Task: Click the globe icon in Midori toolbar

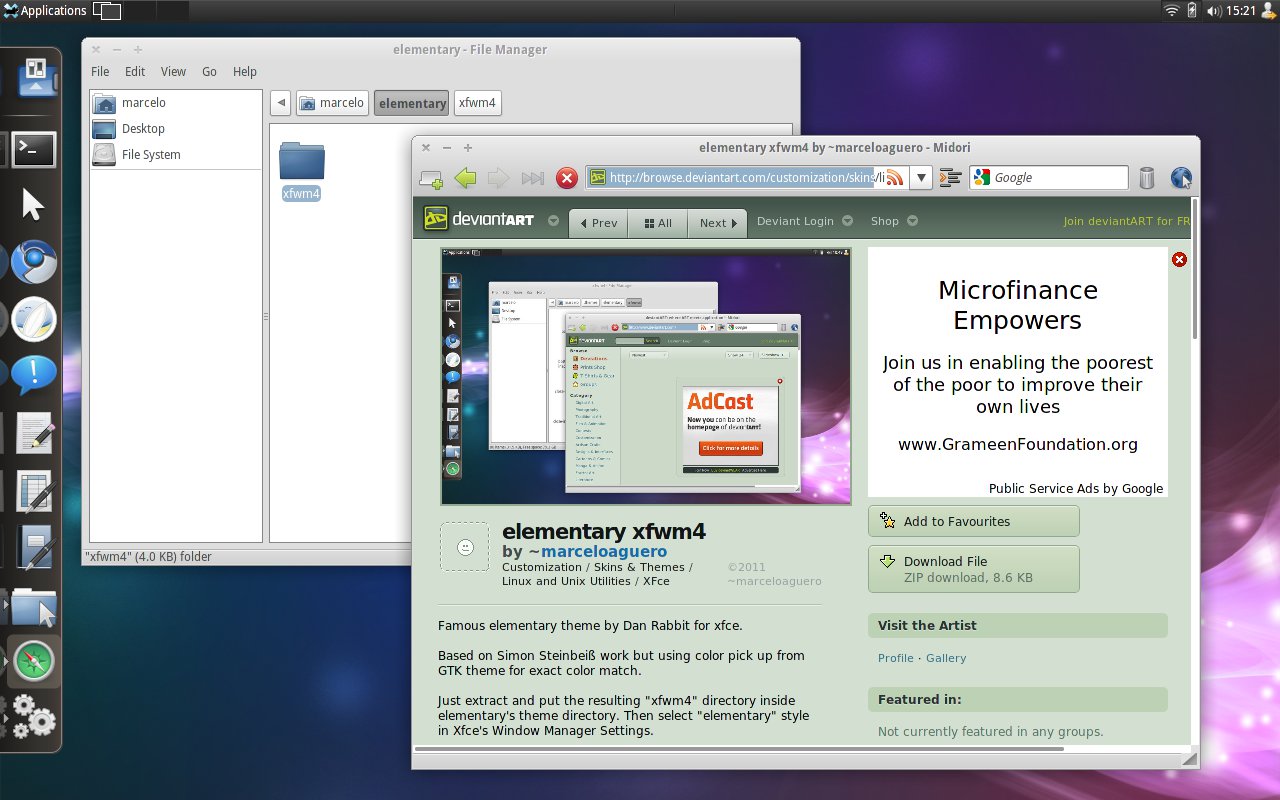Action: (1181, 178)
